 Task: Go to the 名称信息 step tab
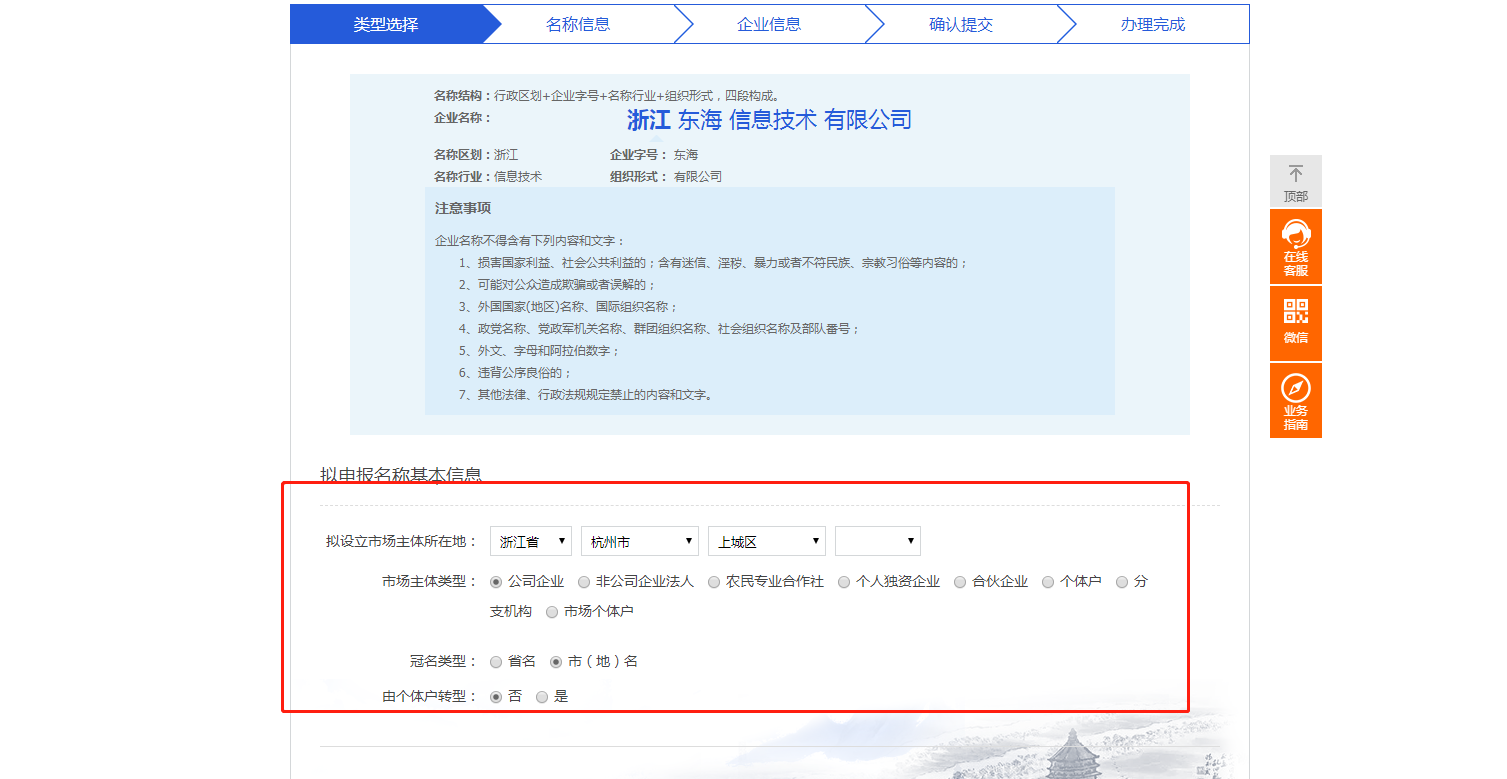point(578,25)
